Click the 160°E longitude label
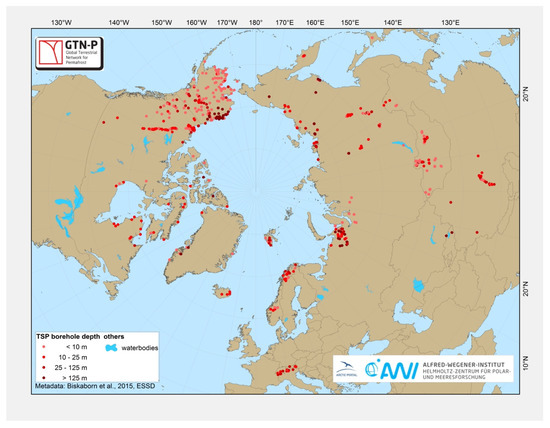The height and width of the screenshot is (428, 550). pos(315,23)
